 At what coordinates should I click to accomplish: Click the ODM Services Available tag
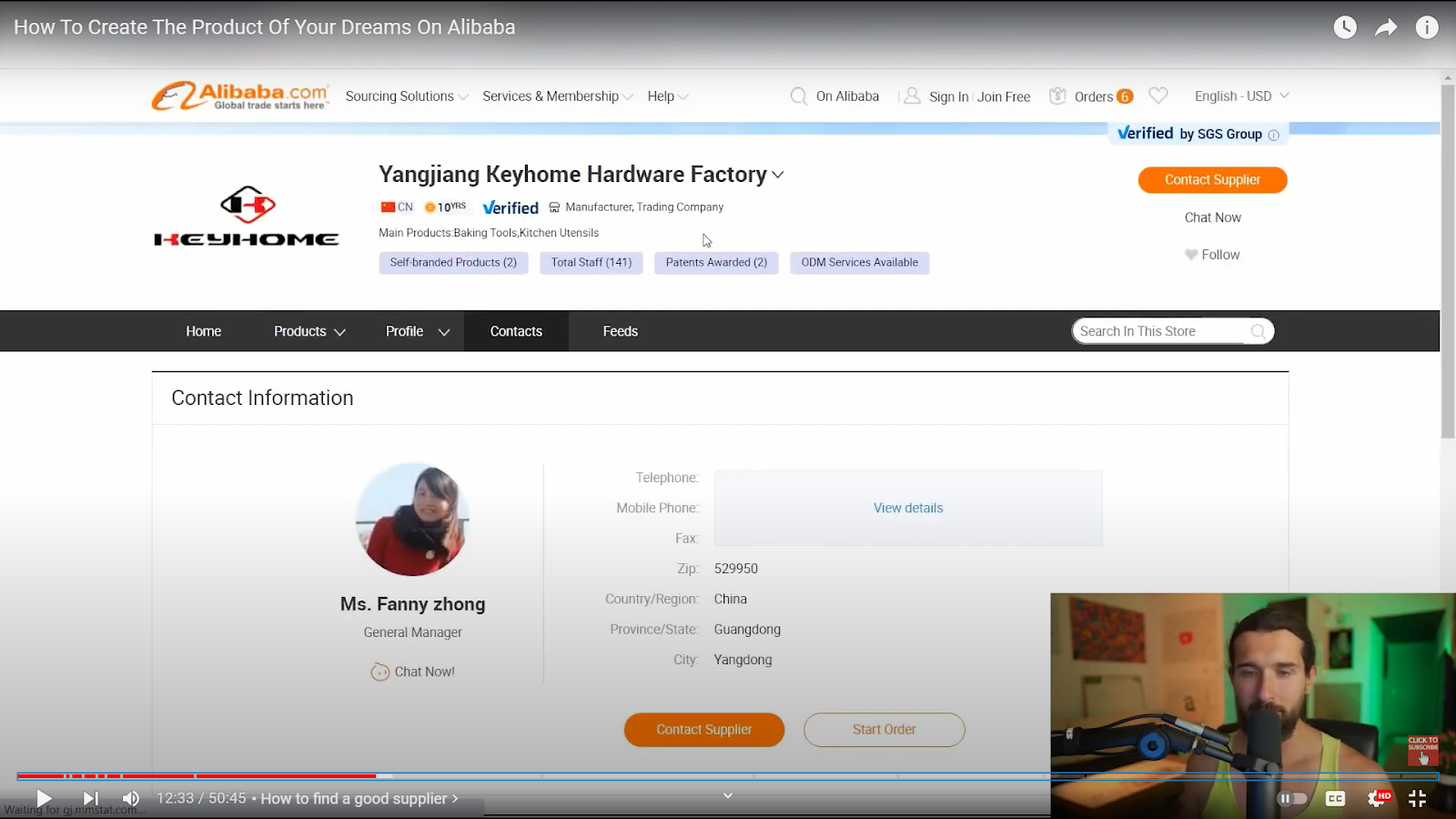860,263
